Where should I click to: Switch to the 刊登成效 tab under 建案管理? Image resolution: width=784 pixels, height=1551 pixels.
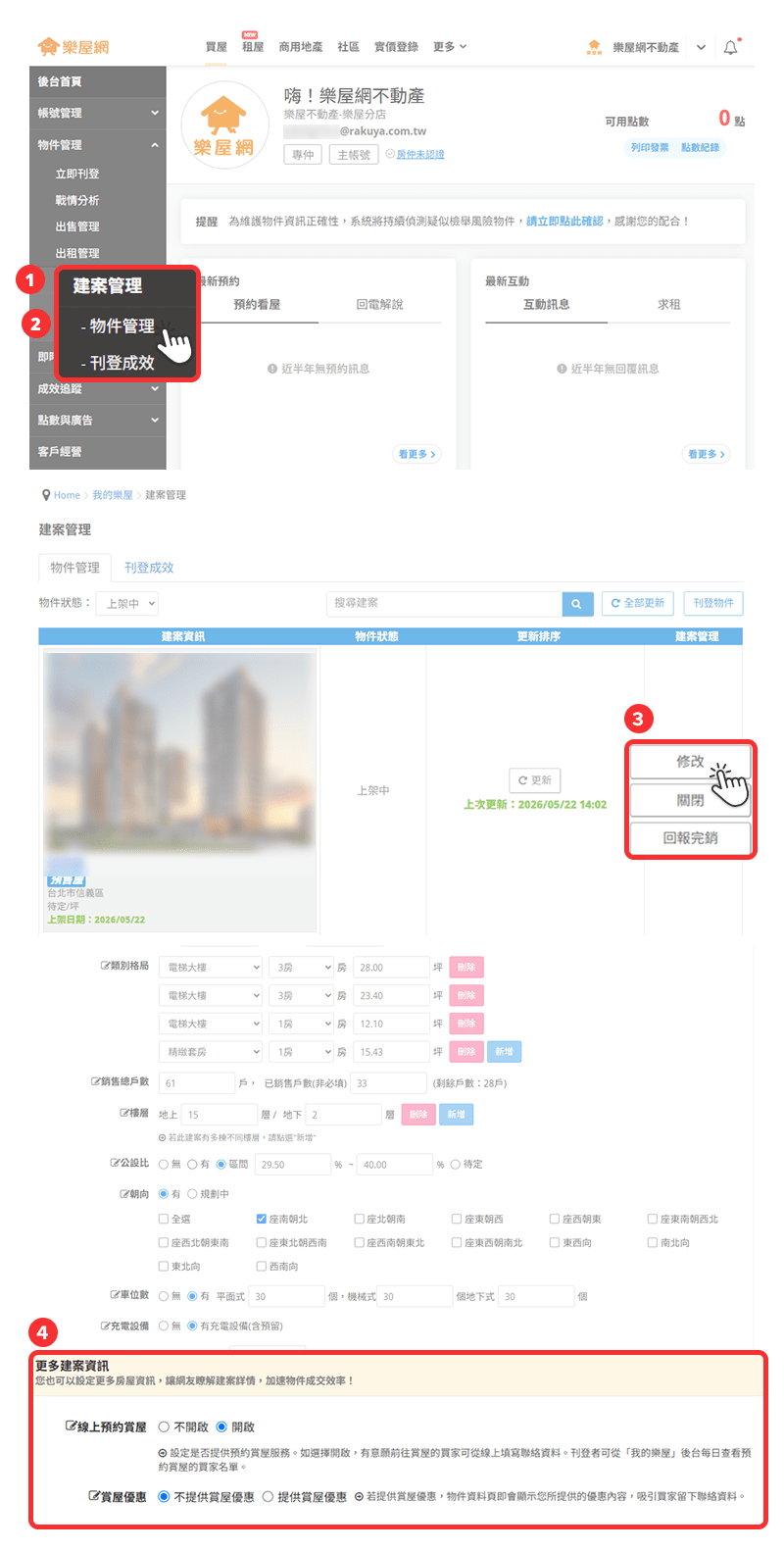149,568
